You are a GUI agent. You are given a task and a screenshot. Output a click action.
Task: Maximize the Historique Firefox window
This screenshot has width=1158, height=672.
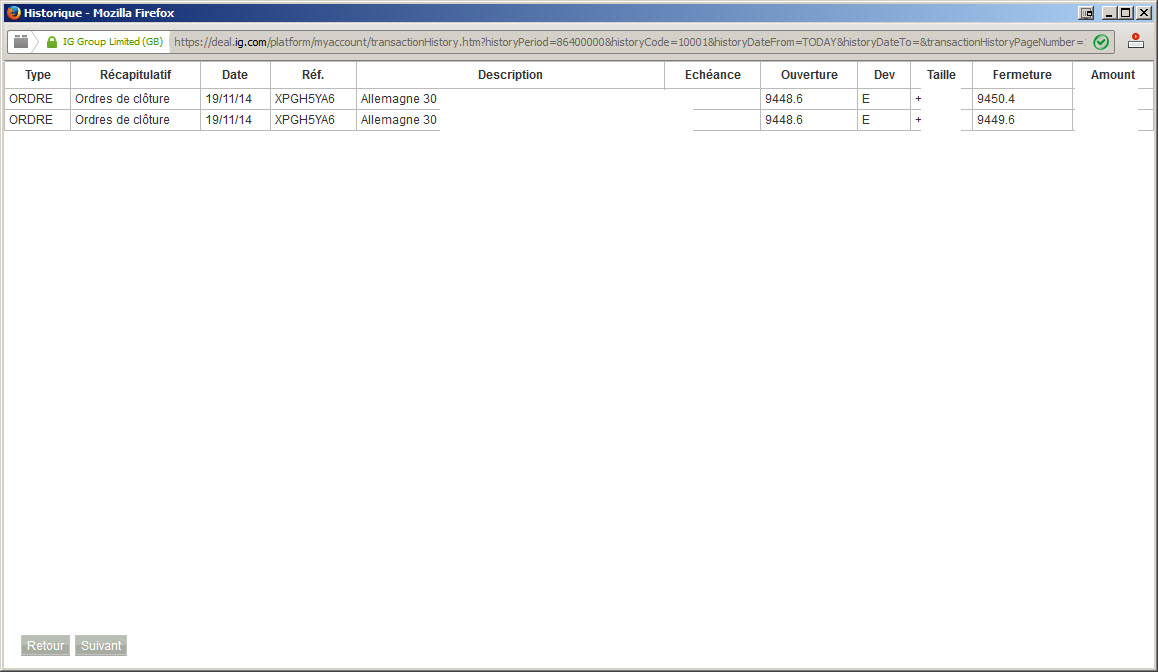click(1126, 13)
